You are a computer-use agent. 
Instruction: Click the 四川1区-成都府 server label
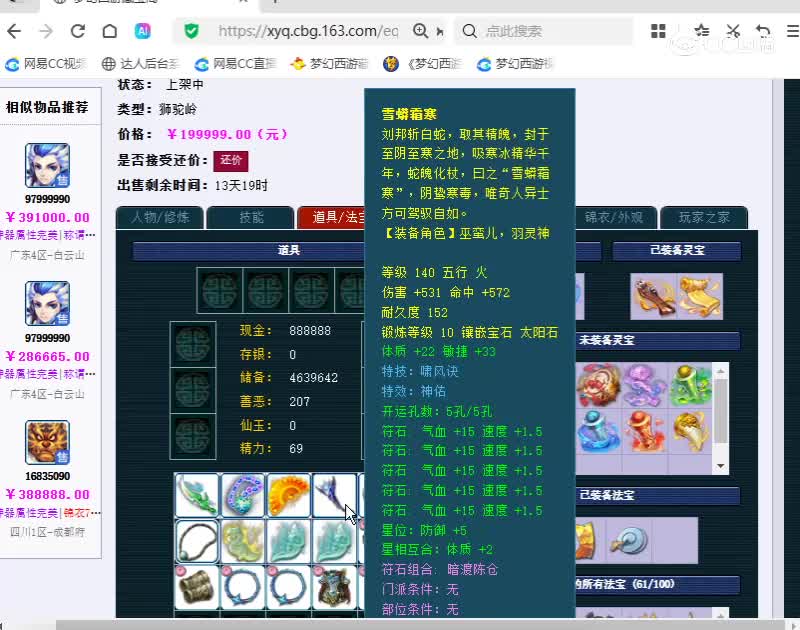[47, 532]
